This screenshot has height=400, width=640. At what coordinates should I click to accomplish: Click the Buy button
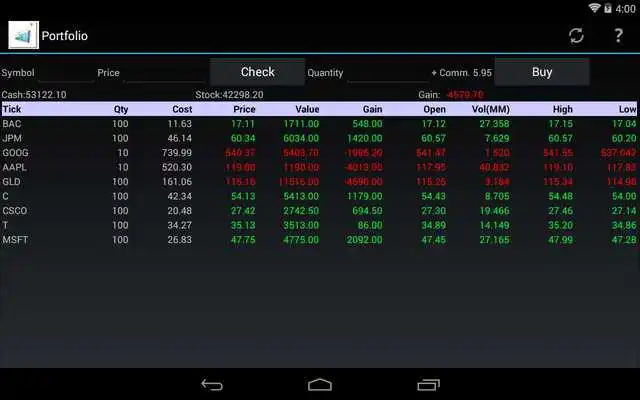542,72
